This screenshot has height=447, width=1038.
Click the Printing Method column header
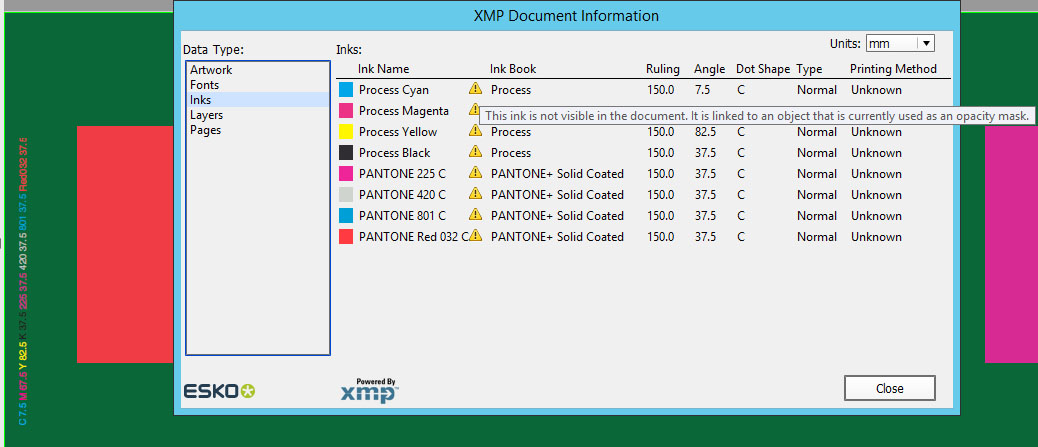coord(893,69)
